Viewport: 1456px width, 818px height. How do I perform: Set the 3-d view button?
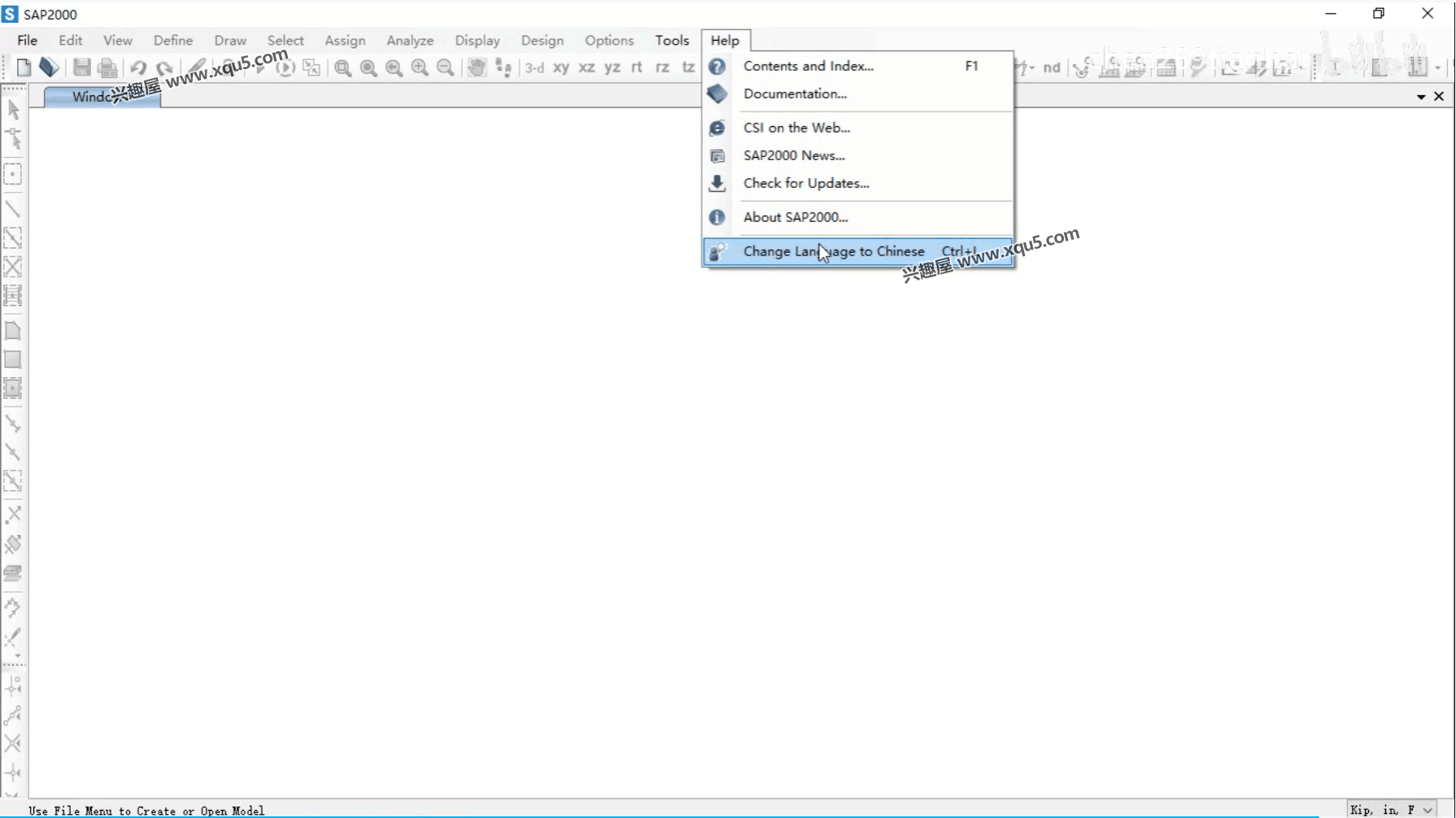[534, 67]
